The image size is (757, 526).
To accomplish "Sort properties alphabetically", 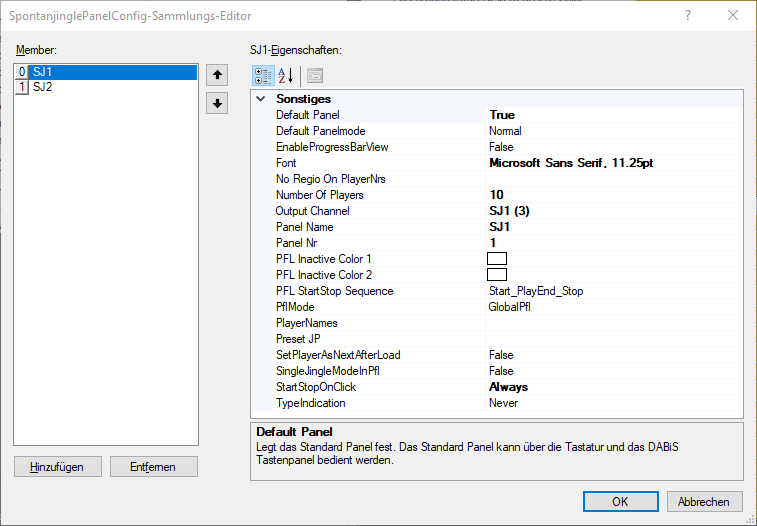I will (x=286, y=76).
